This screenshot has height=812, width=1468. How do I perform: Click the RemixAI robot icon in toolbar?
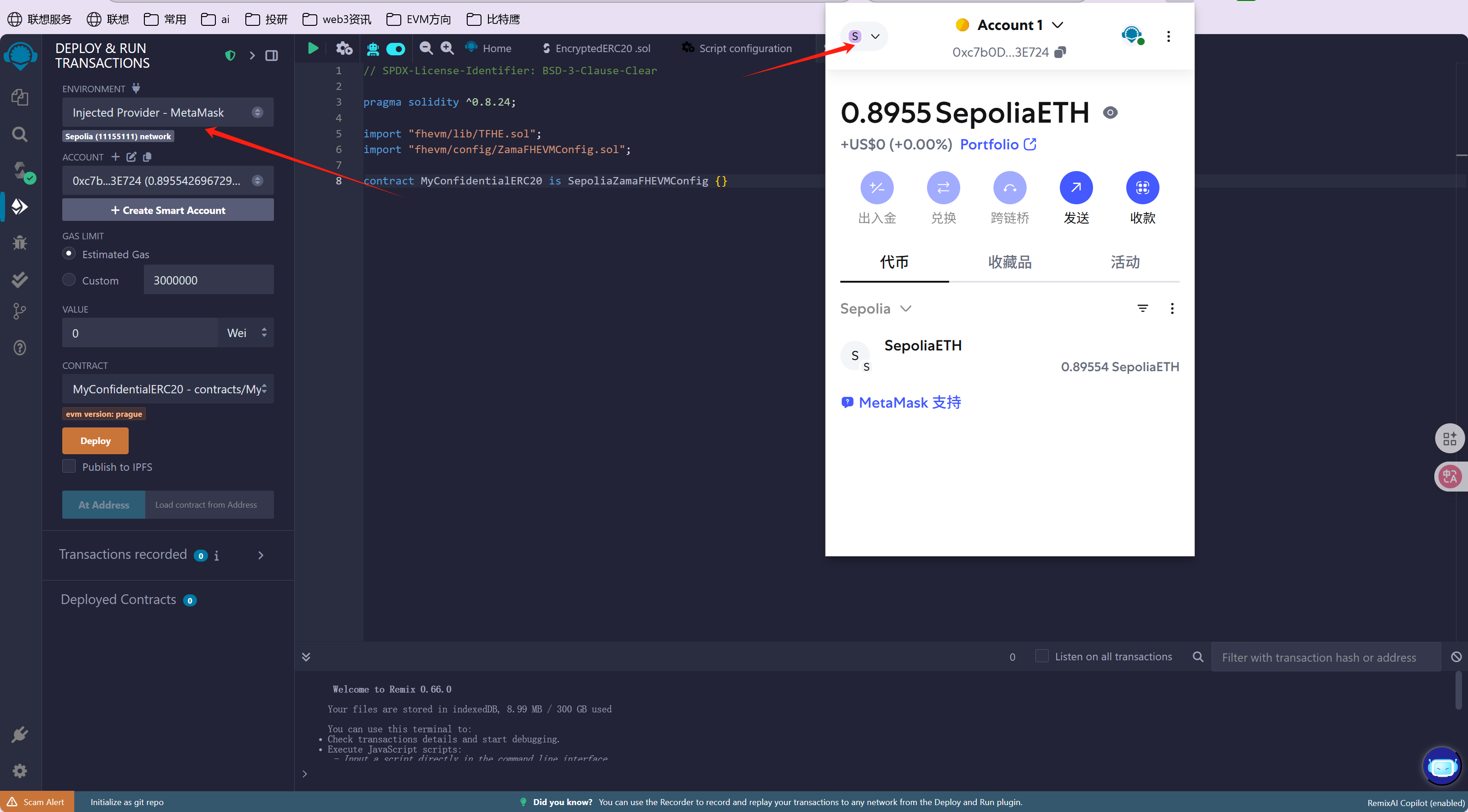pyautogui.click(x=373, y=49)
